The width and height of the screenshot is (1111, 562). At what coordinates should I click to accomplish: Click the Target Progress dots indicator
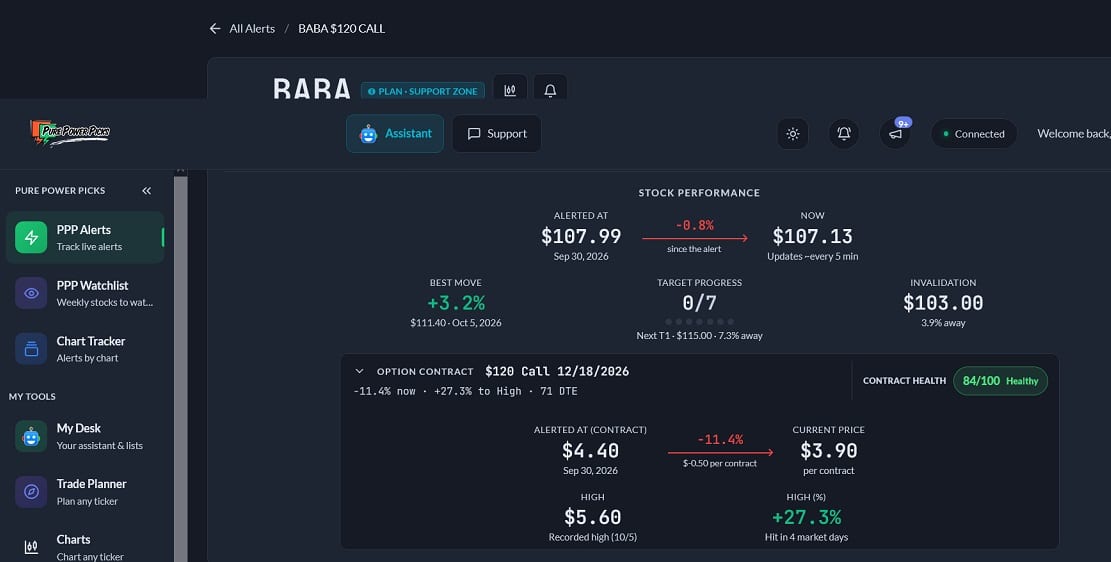click(699, 322)
